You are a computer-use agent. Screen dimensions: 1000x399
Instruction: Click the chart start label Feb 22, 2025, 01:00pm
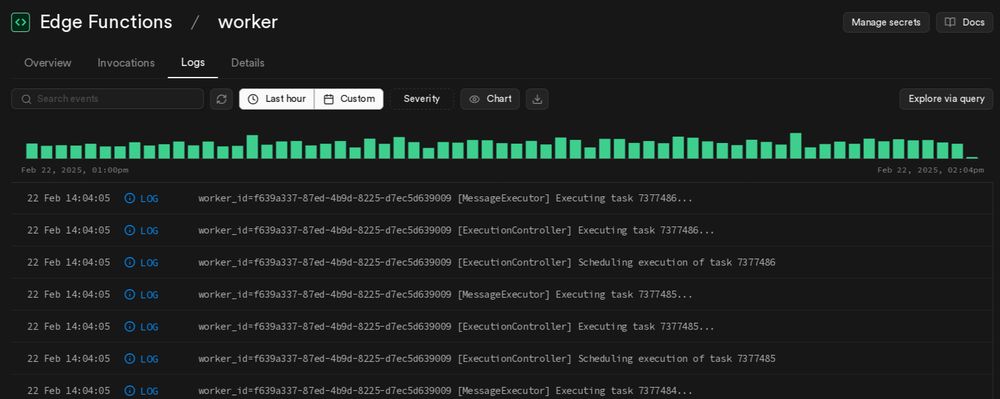[x=75, y=170]
